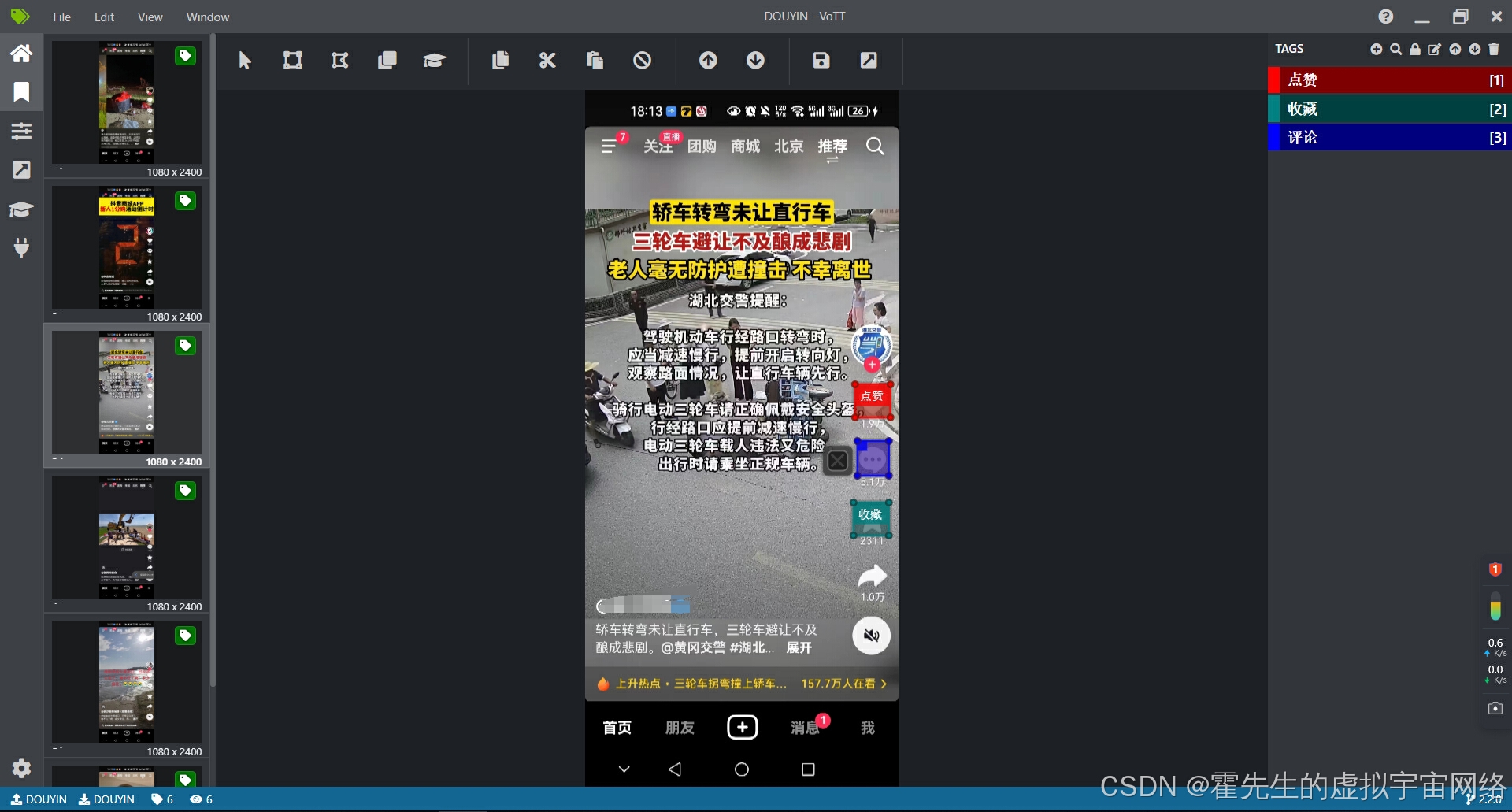Open first asset thumbnail in list
The image size is (1512, 812).
(127, 102)
